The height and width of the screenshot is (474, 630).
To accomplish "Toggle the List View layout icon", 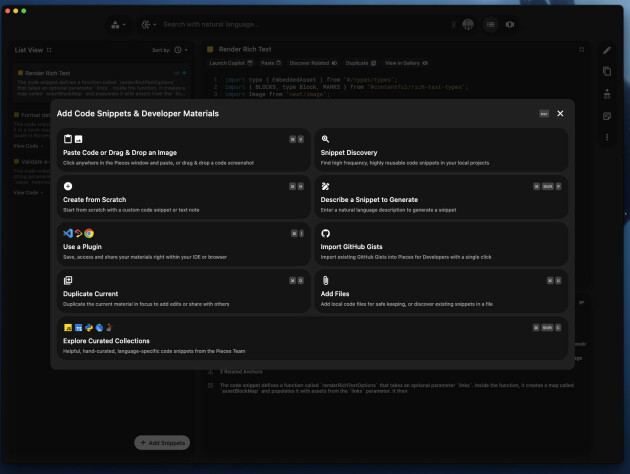I will (x=49, y=50).
